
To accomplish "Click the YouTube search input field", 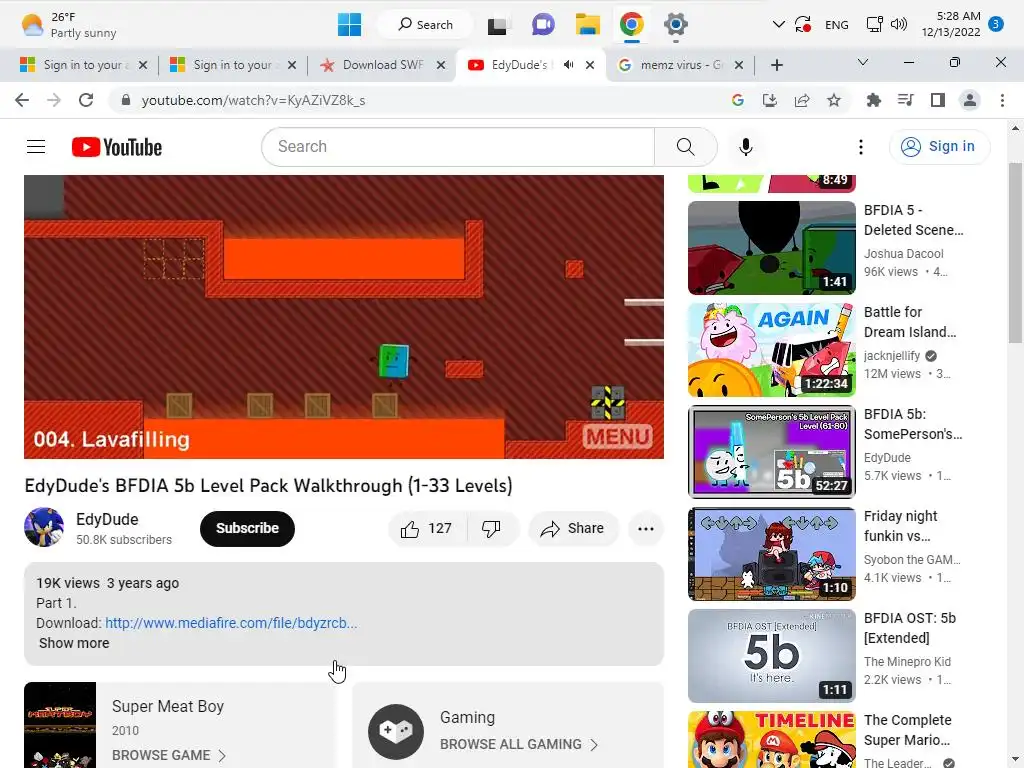I will coord(458,147).
